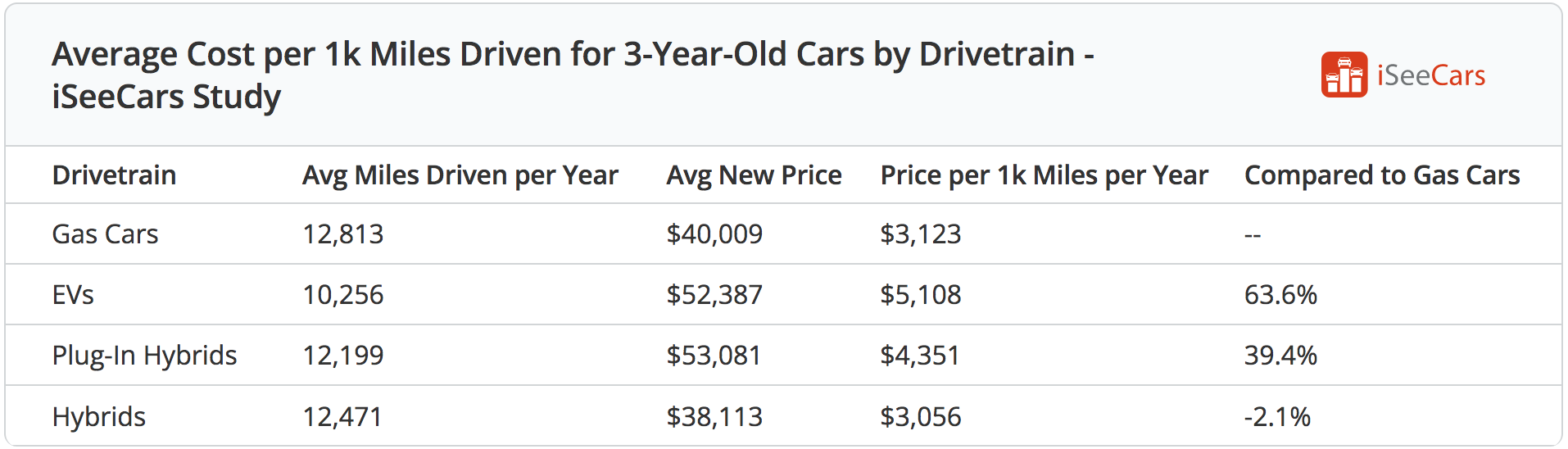
Task: Click the -2.1% Hybrids comparison value
Action: click(1276, 417)
